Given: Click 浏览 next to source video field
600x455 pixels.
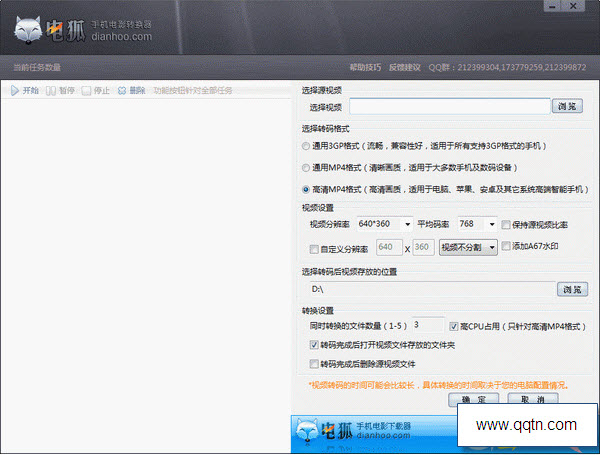Looking at the screenshot, I should [x=567, y=107].
